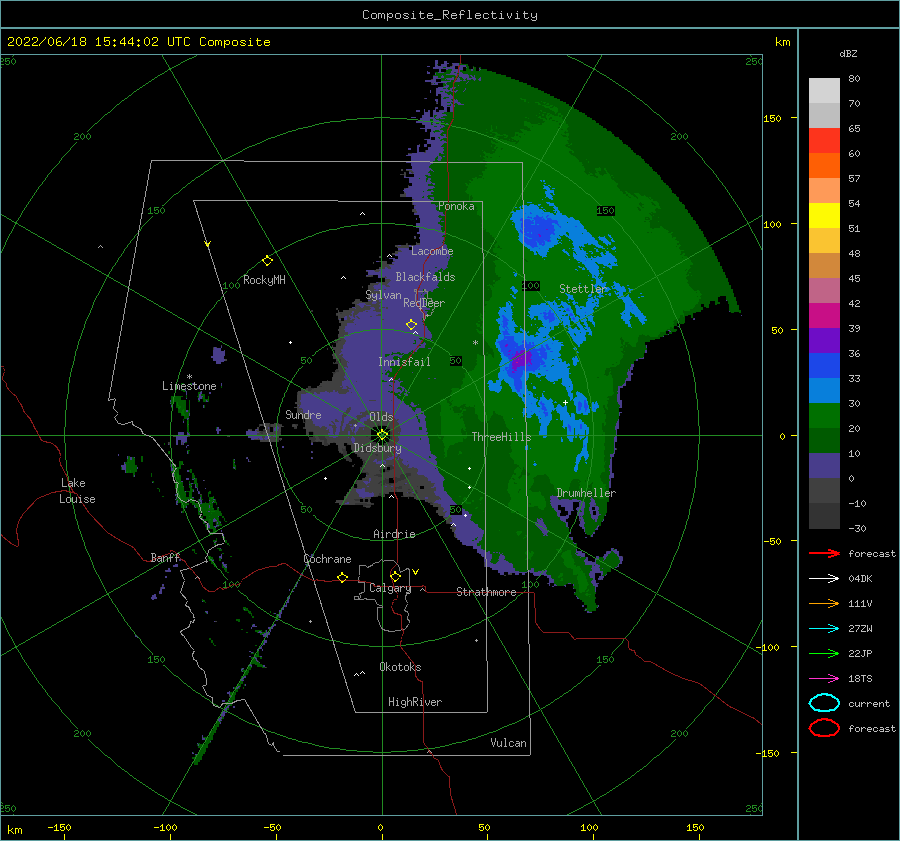The height and width of the screenshot is (841, 900).
Task: Click the Lacombe city label
Action: [x=432, y=251]
